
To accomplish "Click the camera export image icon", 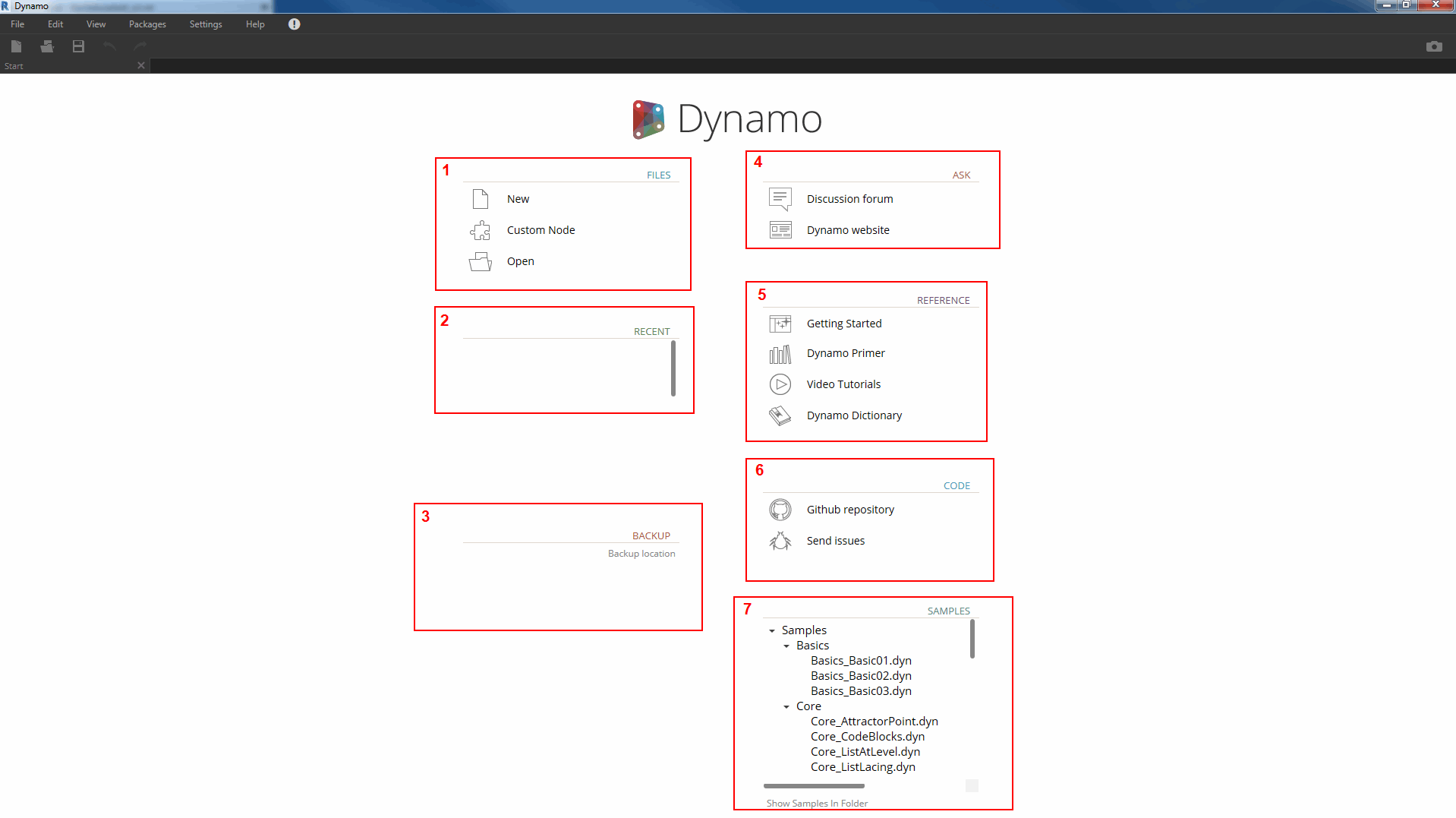I will tap(1433, 46).
